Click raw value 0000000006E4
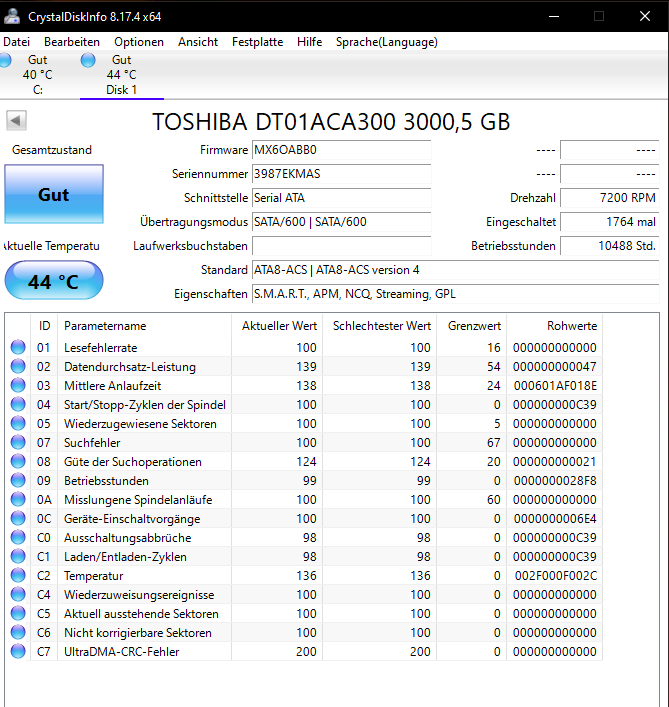This screenshot has width=669, height=707. point(555,519)
